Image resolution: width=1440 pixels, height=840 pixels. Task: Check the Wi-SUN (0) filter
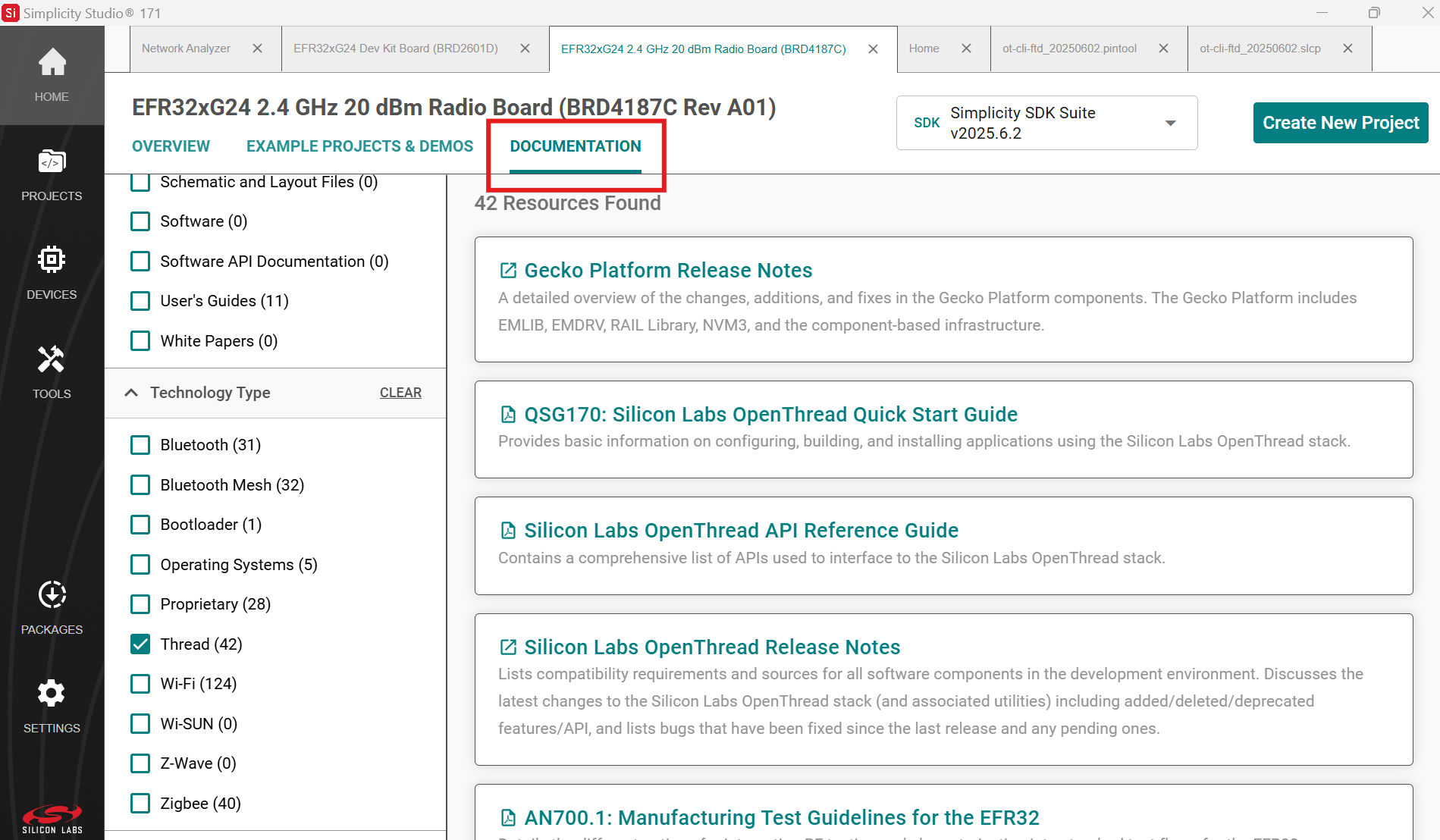tap(140, 724)
